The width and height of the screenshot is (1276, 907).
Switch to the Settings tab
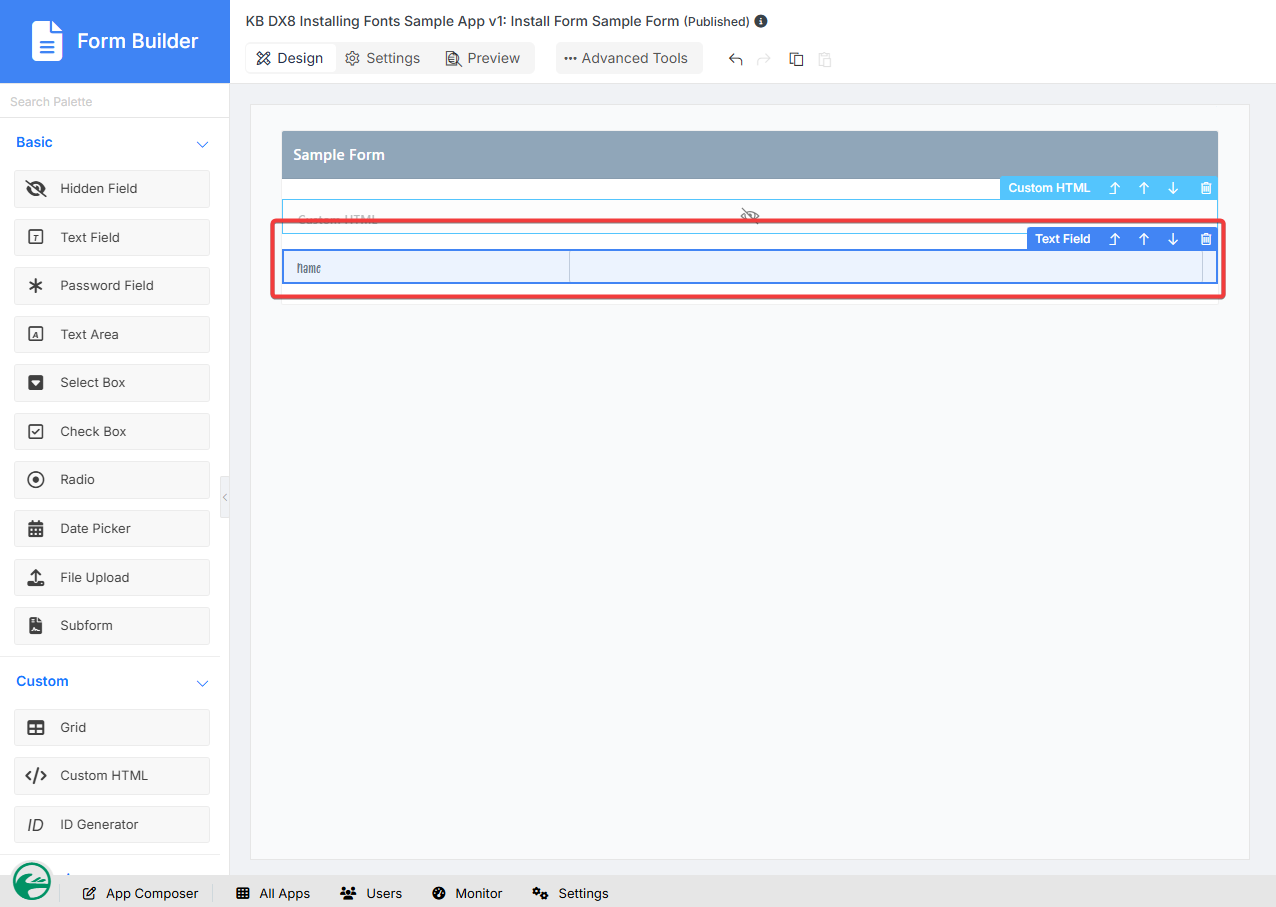(383, 58)
